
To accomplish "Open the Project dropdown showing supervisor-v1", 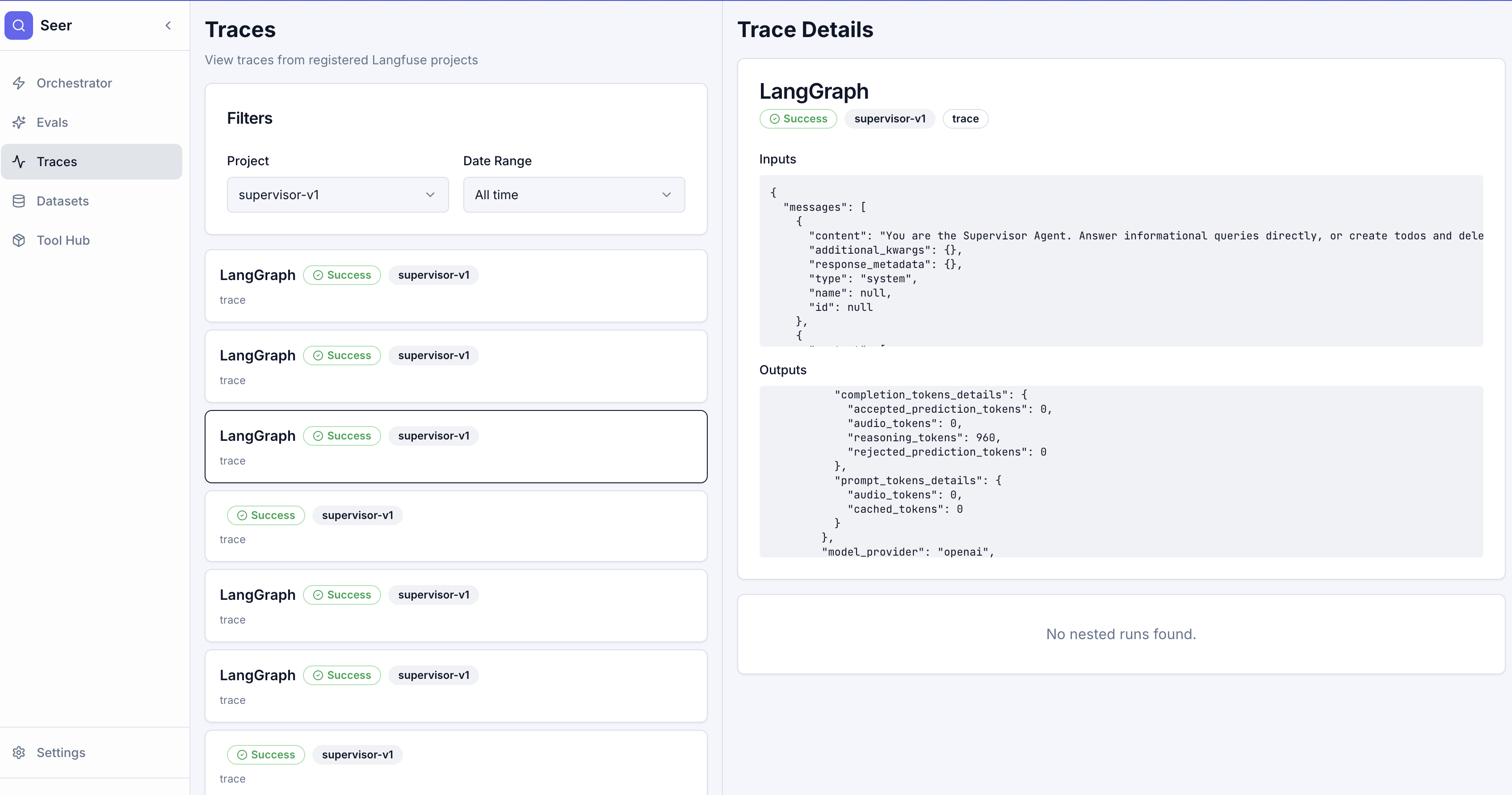I will (337, 194).
